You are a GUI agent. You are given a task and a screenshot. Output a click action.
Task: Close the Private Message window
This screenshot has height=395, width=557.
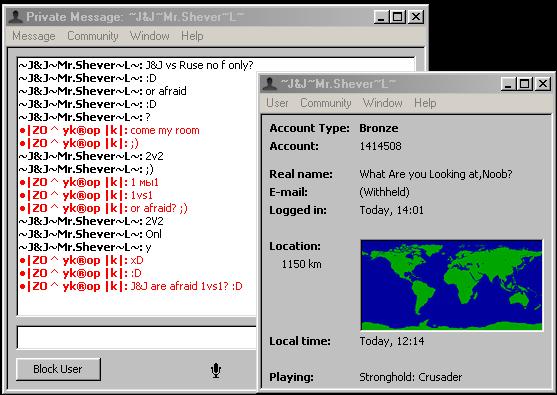pos(416,17)
